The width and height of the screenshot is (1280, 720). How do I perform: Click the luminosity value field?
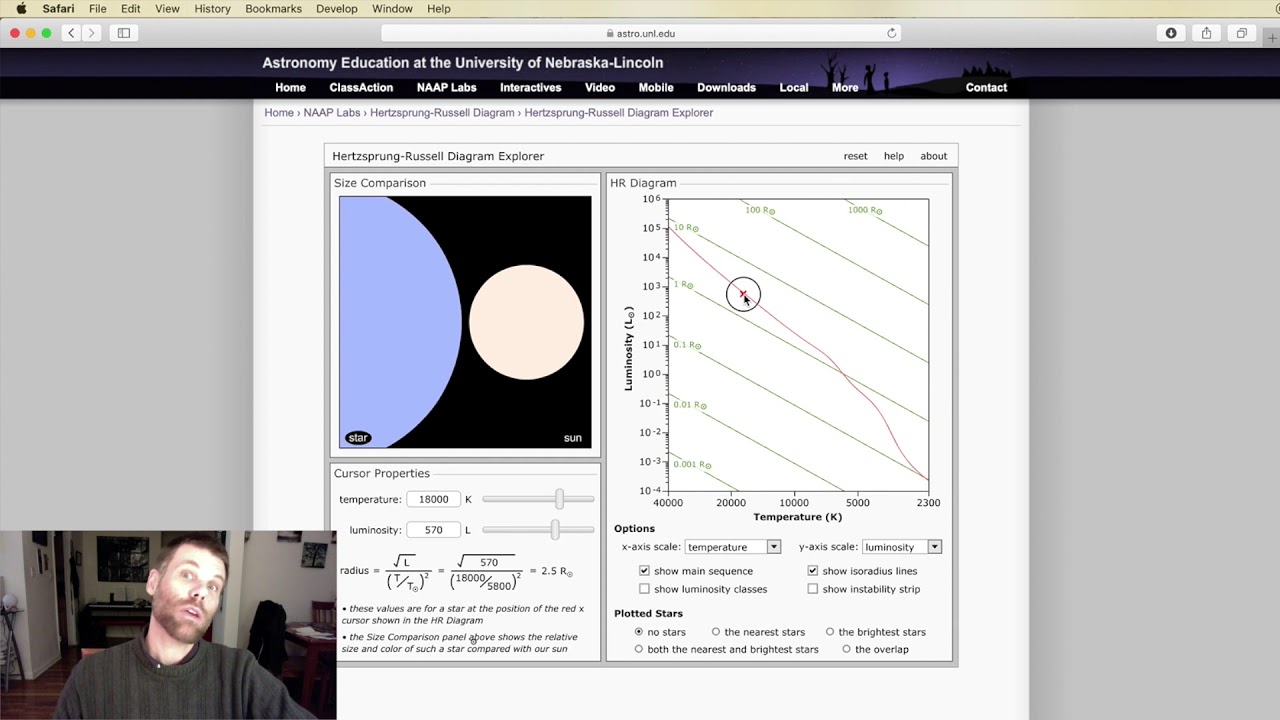pyautogui.click(x=434, y=530)
